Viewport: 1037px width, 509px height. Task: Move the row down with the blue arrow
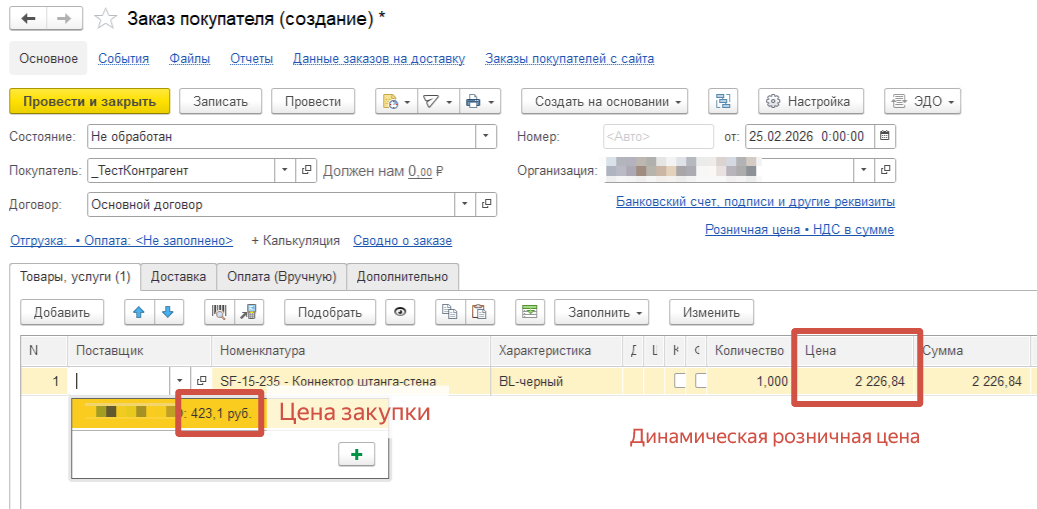(x=167, y=312)
